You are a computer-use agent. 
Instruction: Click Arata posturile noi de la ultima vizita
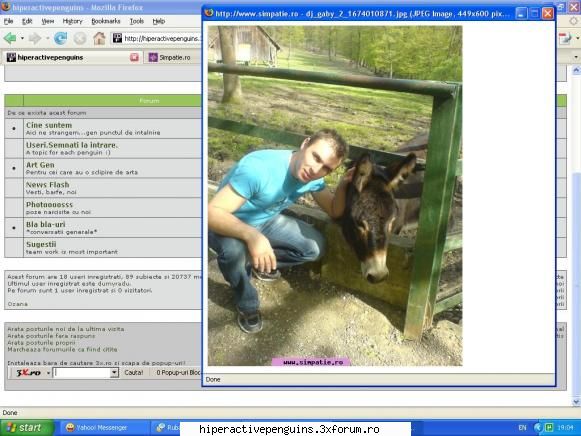[66, 329]
